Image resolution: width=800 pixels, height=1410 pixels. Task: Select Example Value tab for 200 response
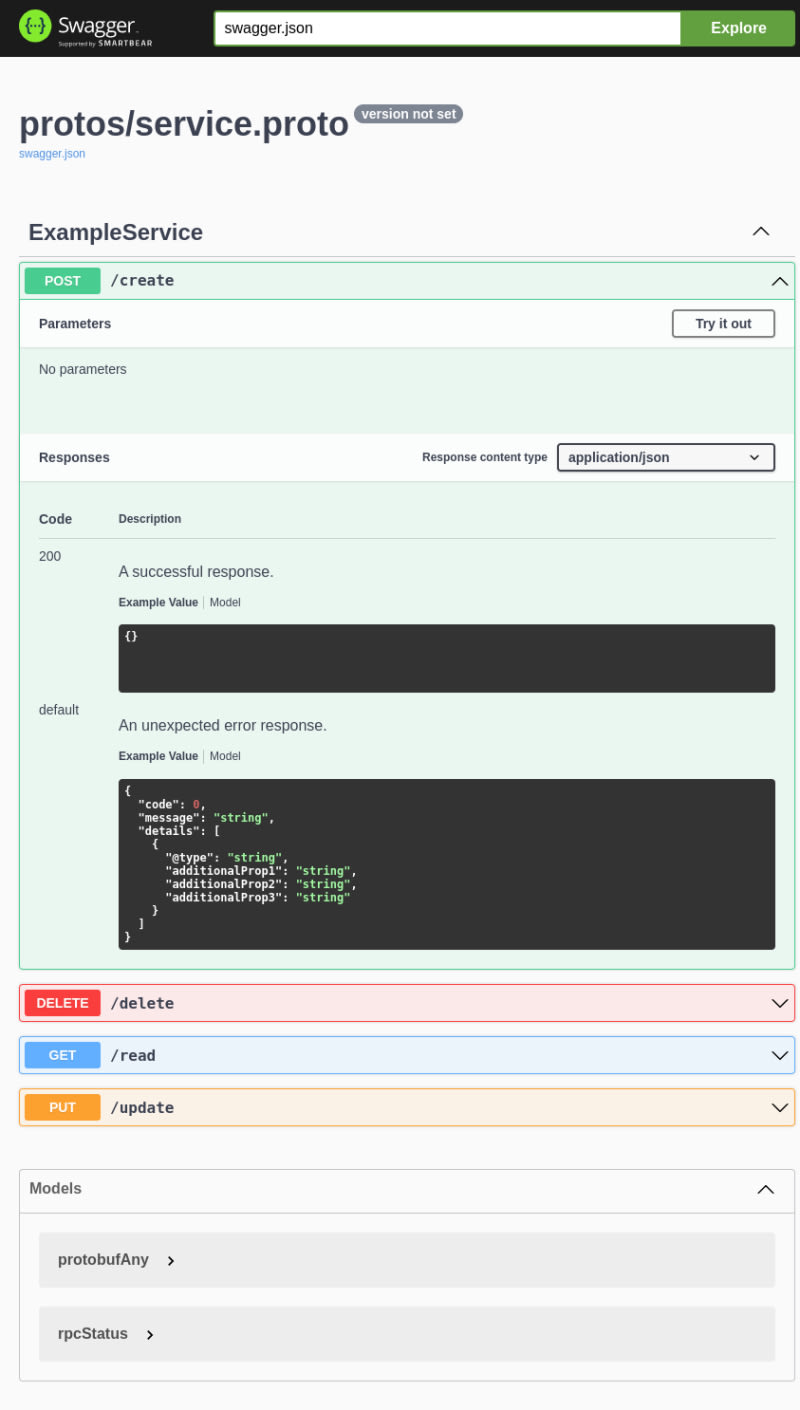tap(158, 603)
